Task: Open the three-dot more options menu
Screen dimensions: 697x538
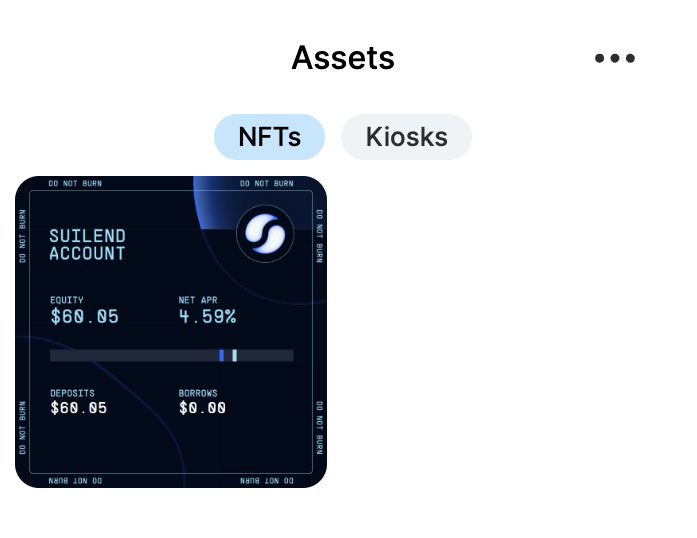Action: (x=615, y=58)
